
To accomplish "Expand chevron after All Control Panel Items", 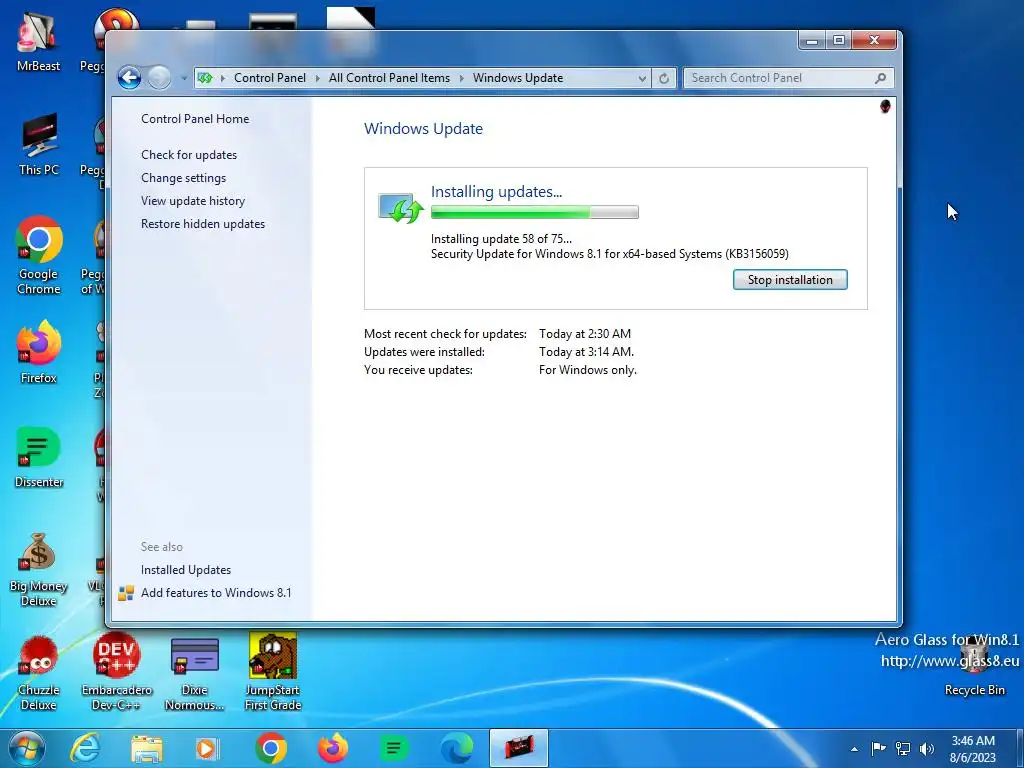I will [x=462, y=78].
